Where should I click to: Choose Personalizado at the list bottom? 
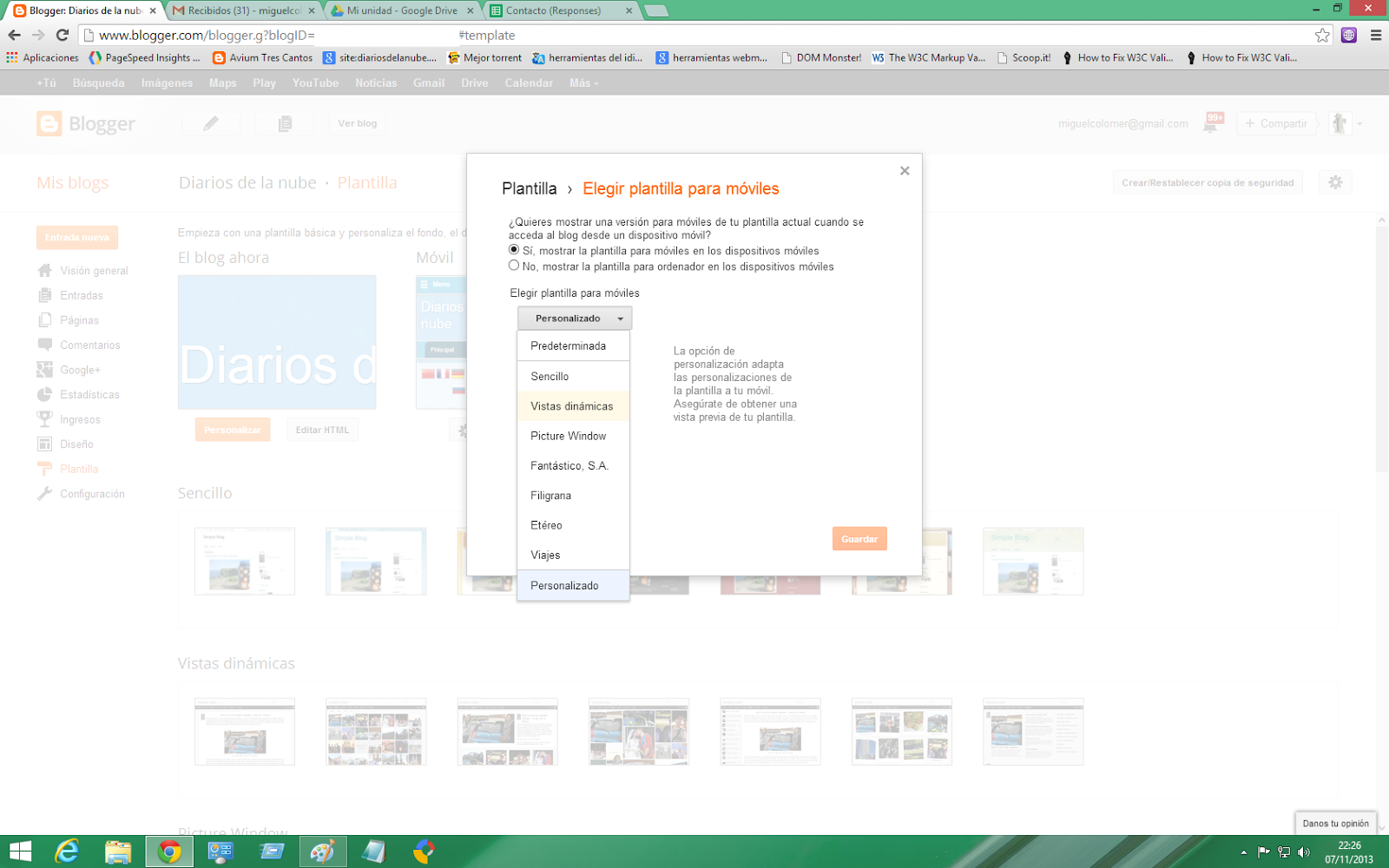coord(573,585)
